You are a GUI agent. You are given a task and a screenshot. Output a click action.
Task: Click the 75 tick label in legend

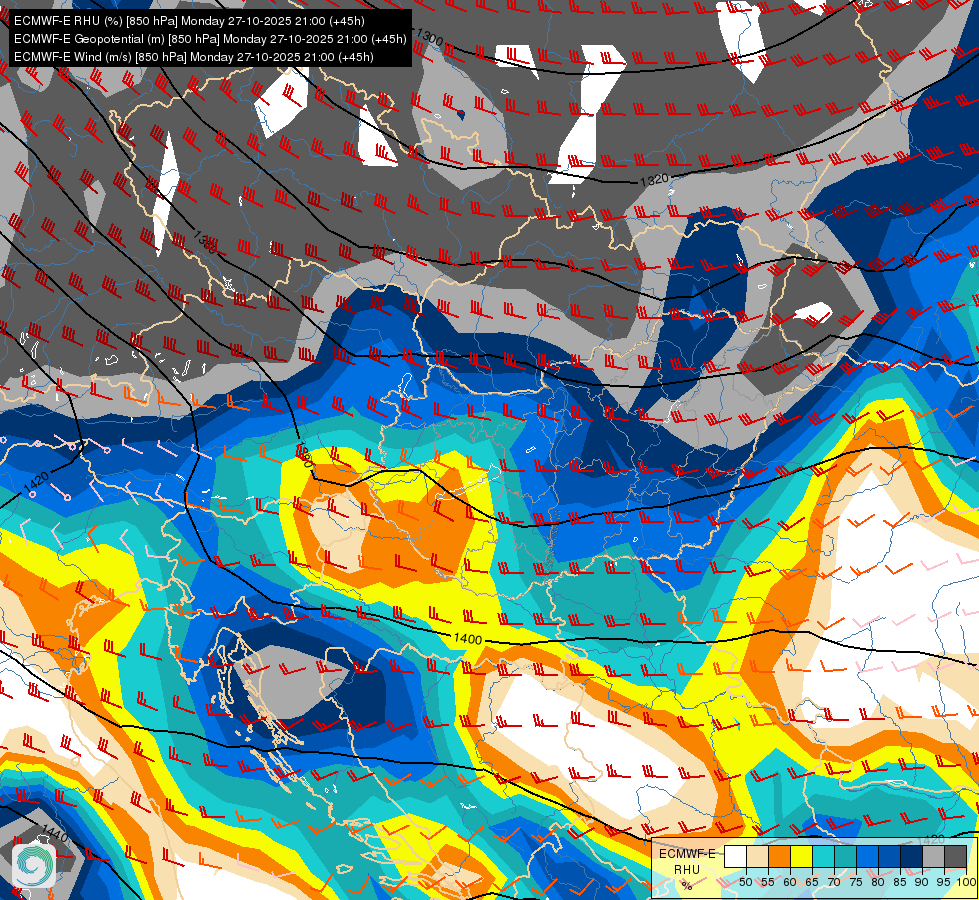(x=856, y=882)
